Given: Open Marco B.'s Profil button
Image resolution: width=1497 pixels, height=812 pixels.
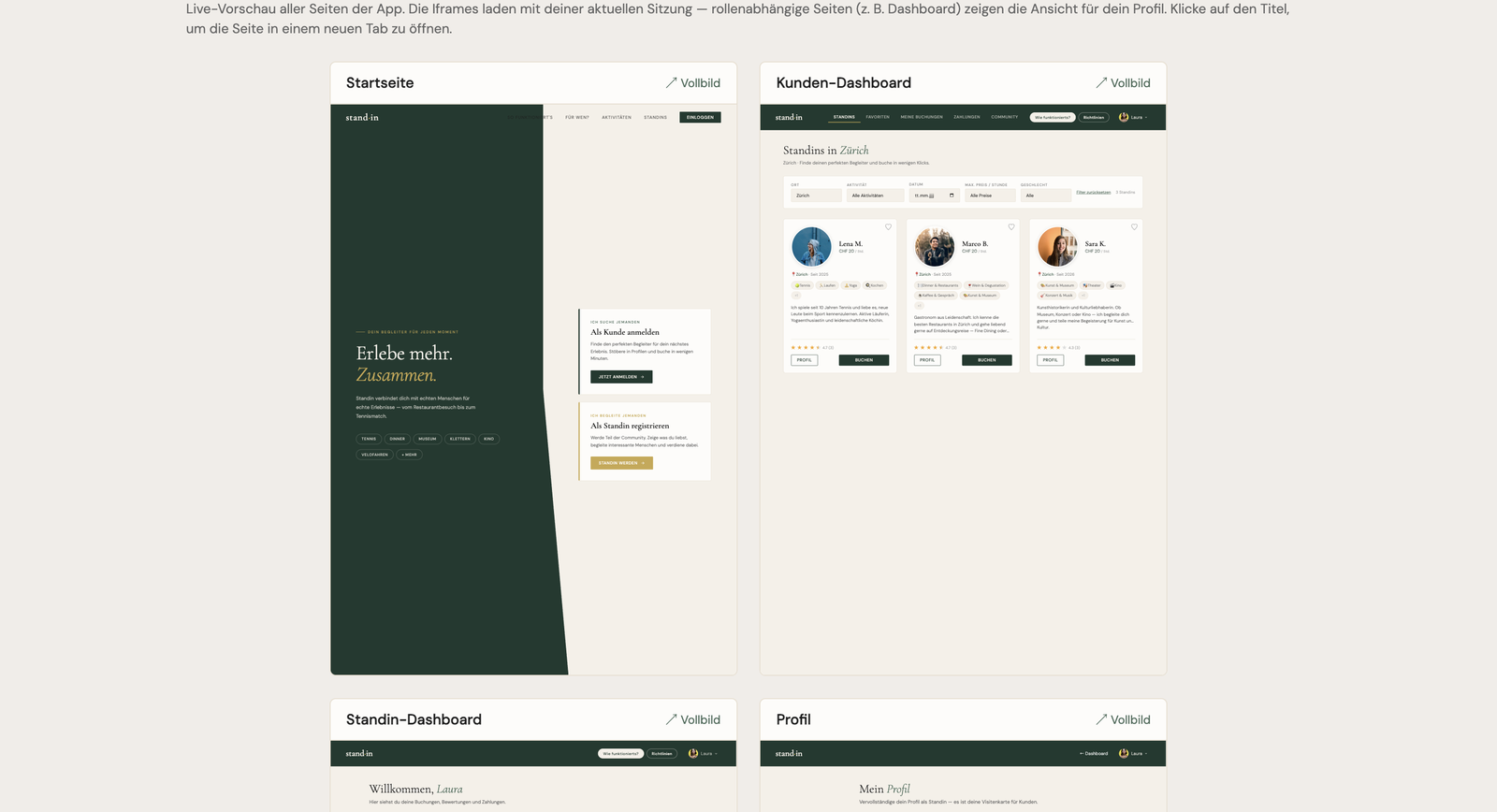Looking at the screenshot, I should pyautogui.click(x=927, y=360).
